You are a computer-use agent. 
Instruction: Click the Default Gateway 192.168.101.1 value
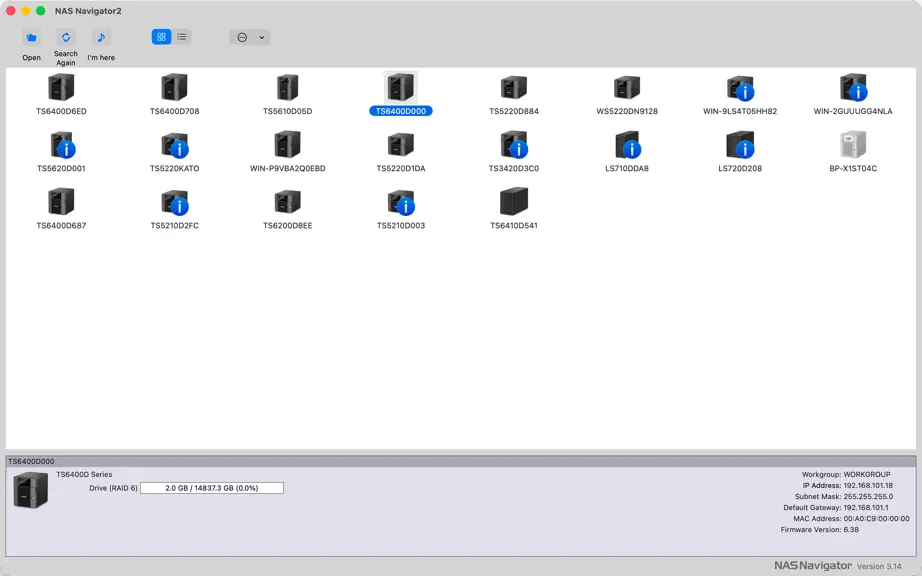tap(866, 508)
